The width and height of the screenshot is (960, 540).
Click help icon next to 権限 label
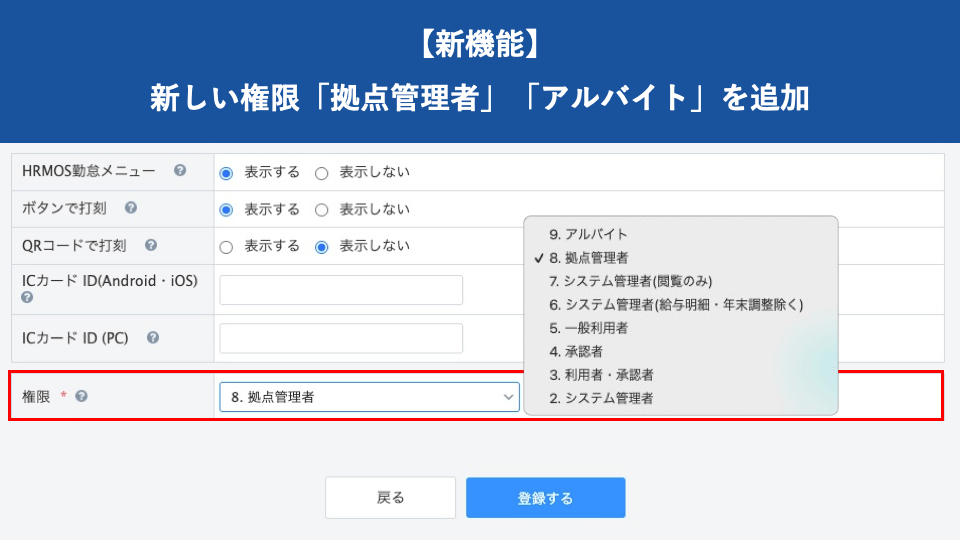tap(81, 396)
